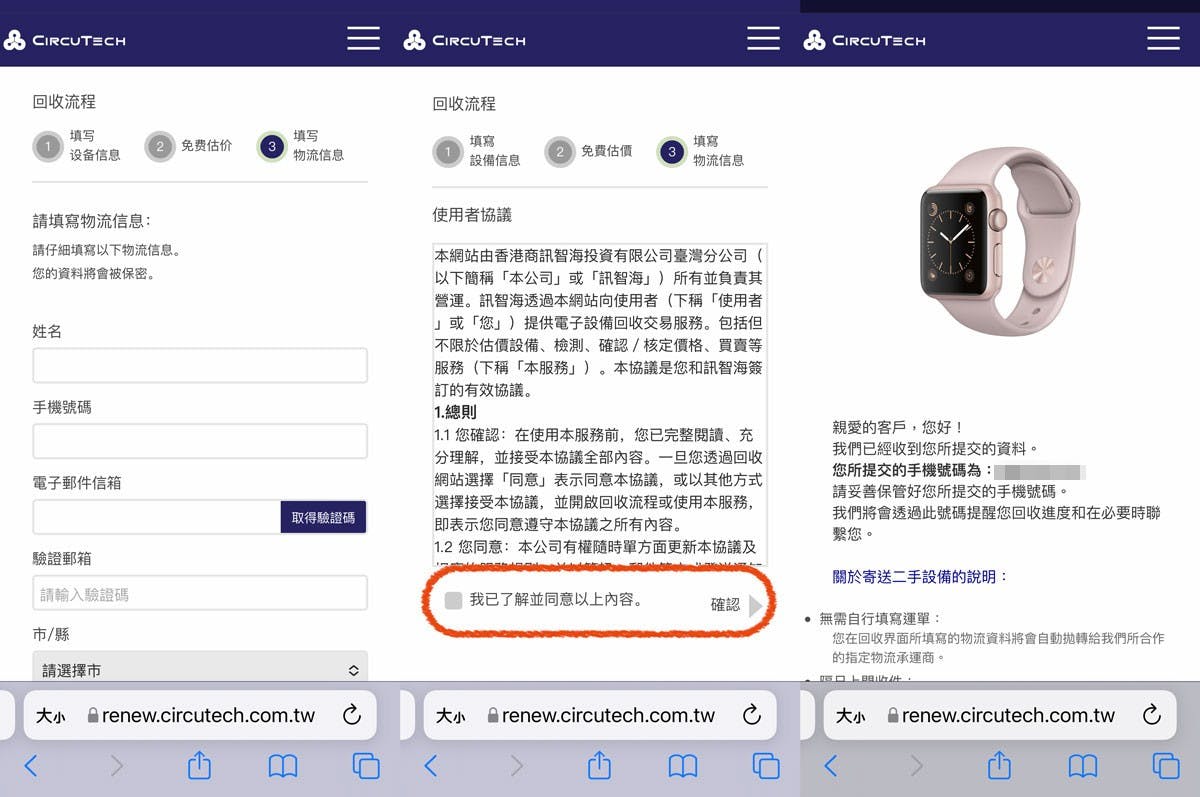The image size is (1200, 797).
Task: Click the 取得驗證碼 button
Action: click(323, 518)
